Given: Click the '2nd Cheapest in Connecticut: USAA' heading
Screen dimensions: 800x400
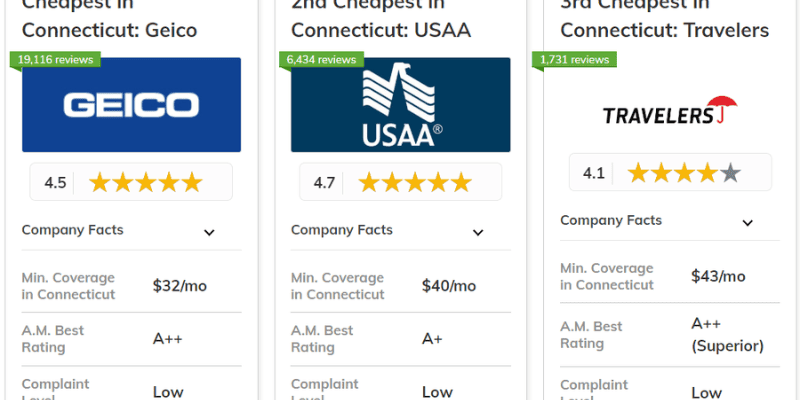Looking at the screenshot, I should [x=381, y=30].
